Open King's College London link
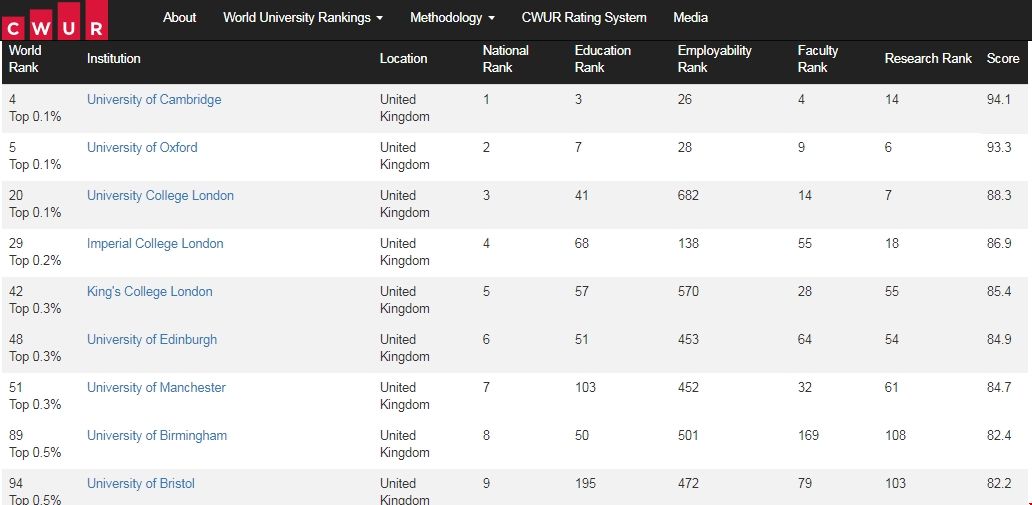 click(150, 292)
